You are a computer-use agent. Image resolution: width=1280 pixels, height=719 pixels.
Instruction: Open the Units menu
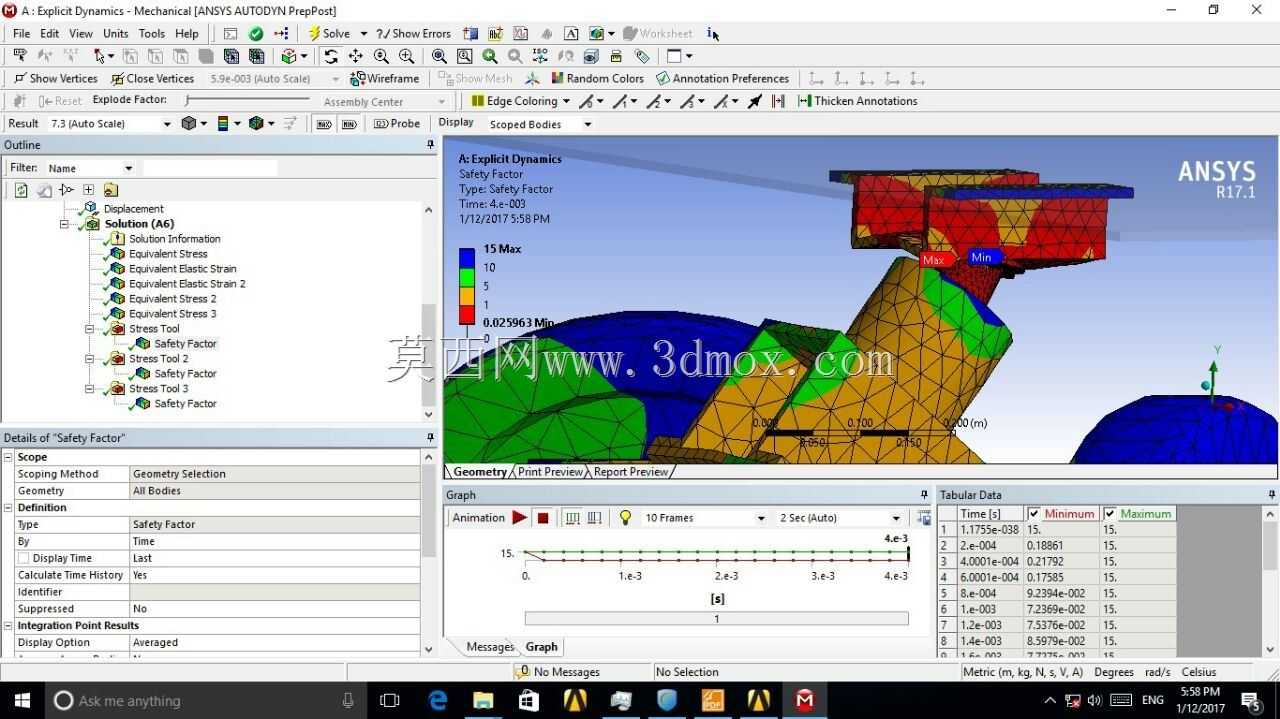point(116,33)
